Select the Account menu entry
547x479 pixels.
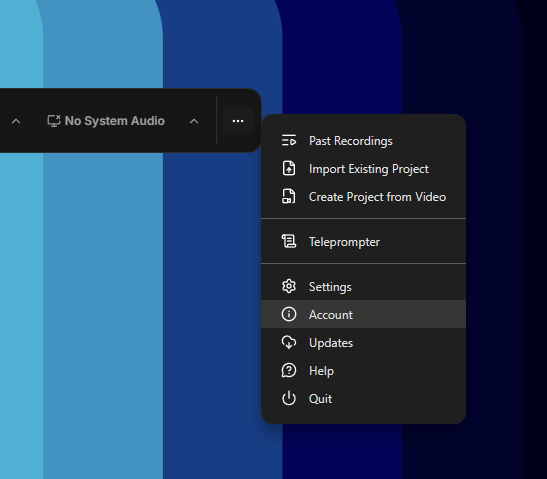click(x=364, y=314)
